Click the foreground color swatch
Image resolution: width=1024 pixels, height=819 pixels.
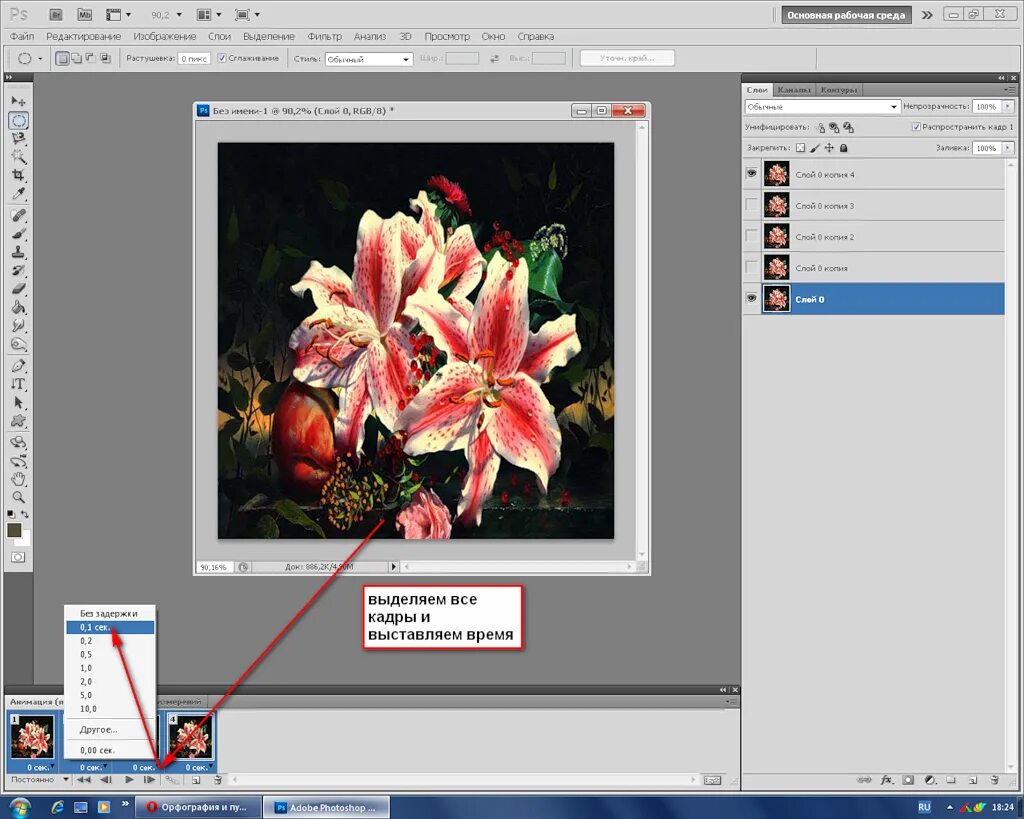pyautogui.click(x=14, y=530)
